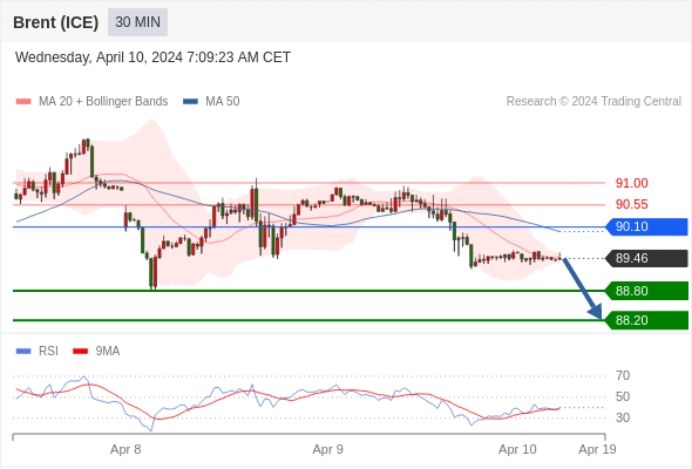692x469 pixels.
Task: Click 'Research © 2024 Trading Central' credit
Action: [594, 101]
